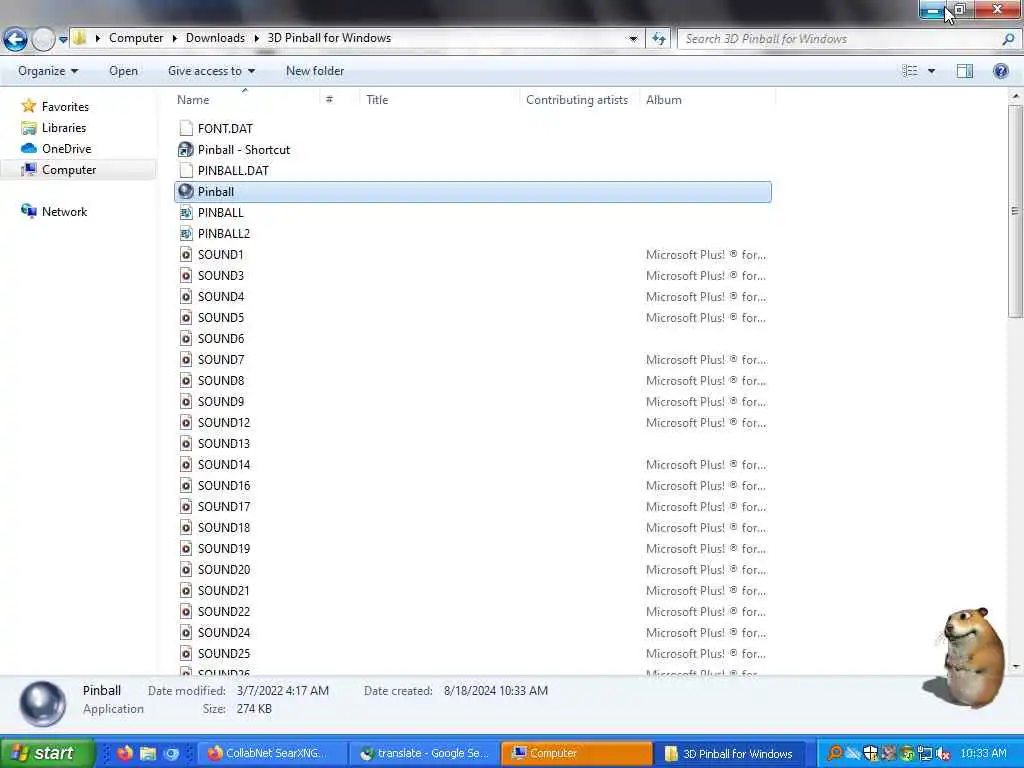1024x768 pixels.
Task: Select the SOUND25 file name
Action: pyautogui.click(x=223, y=653)
